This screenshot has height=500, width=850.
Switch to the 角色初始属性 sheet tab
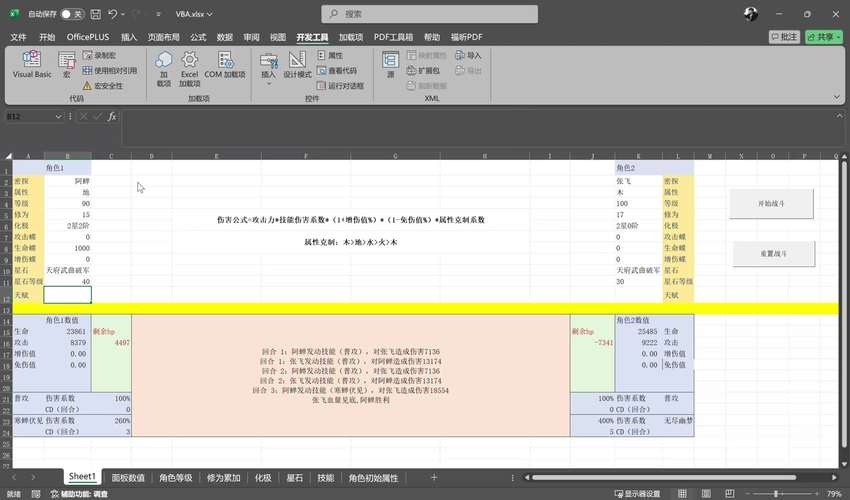pyautogui.click(x=374, y=478)
